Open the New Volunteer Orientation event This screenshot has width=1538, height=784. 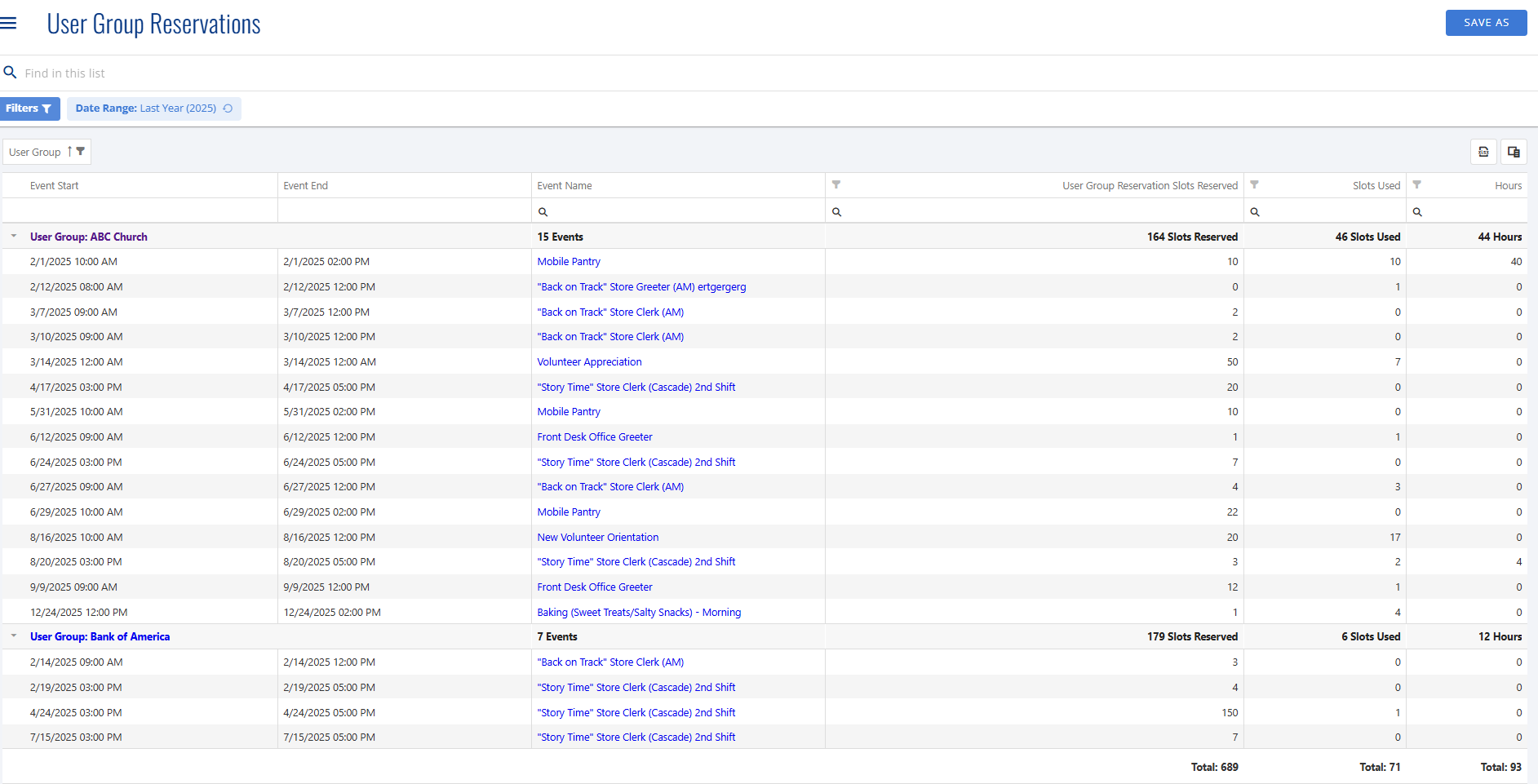pos(598,538)
